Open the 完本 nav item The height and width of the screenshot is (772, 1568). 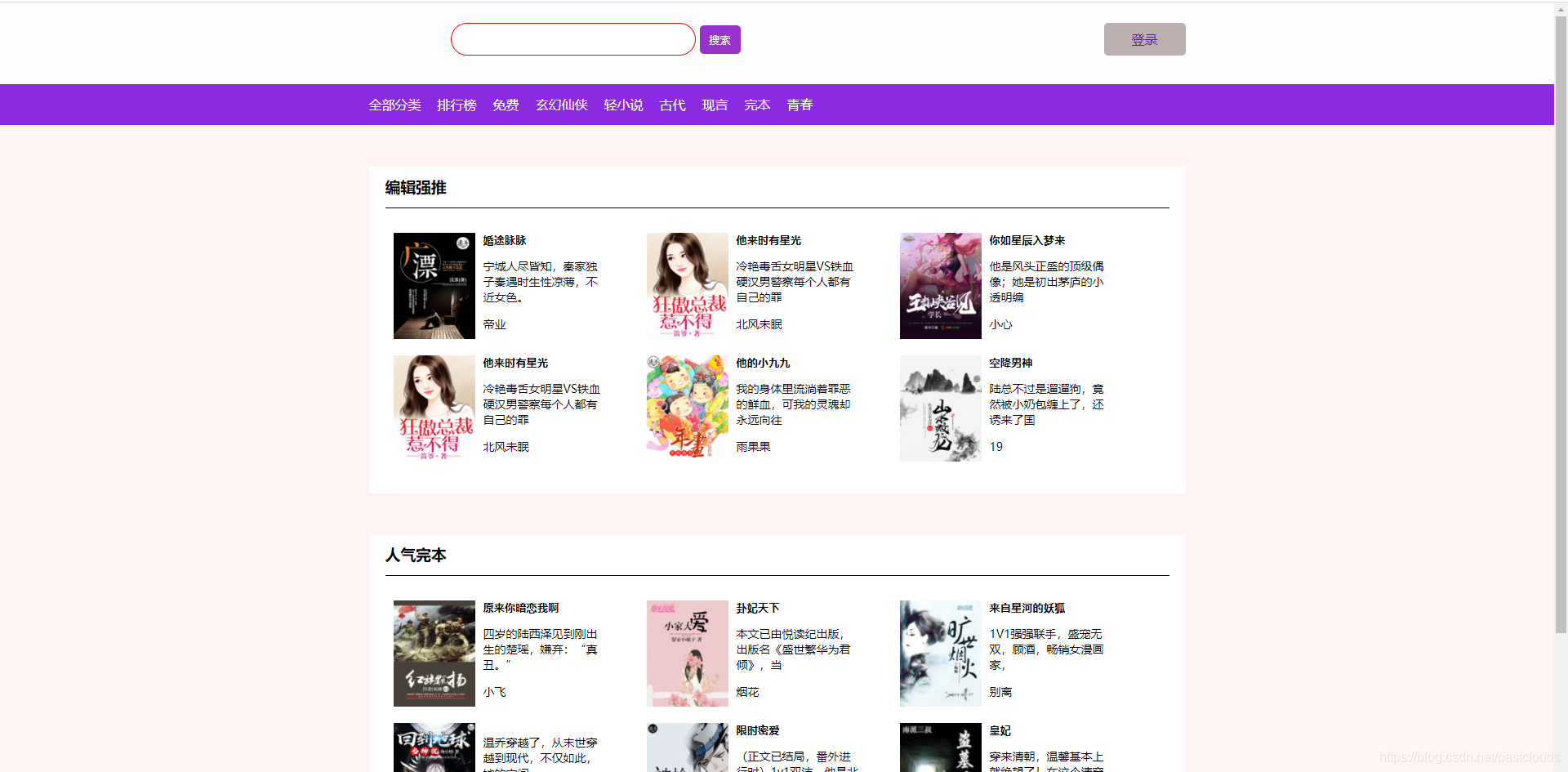click(x=757, y=105)
